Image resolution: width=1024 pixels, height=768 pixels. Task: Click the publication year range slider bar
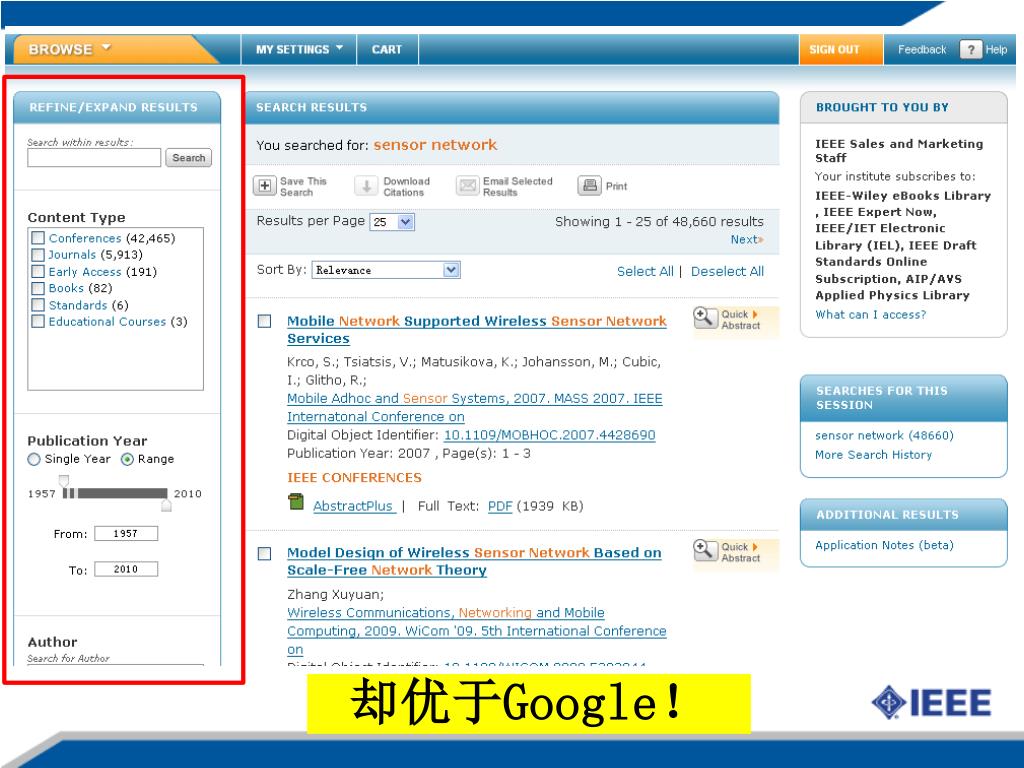[115, 493]
